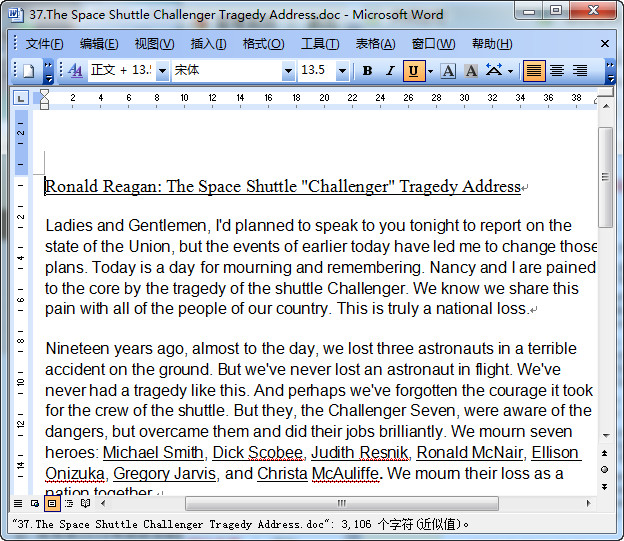Switch to Web Layout view icon
Viewport: 624px width, 541px height.
(x=35, y=504)
